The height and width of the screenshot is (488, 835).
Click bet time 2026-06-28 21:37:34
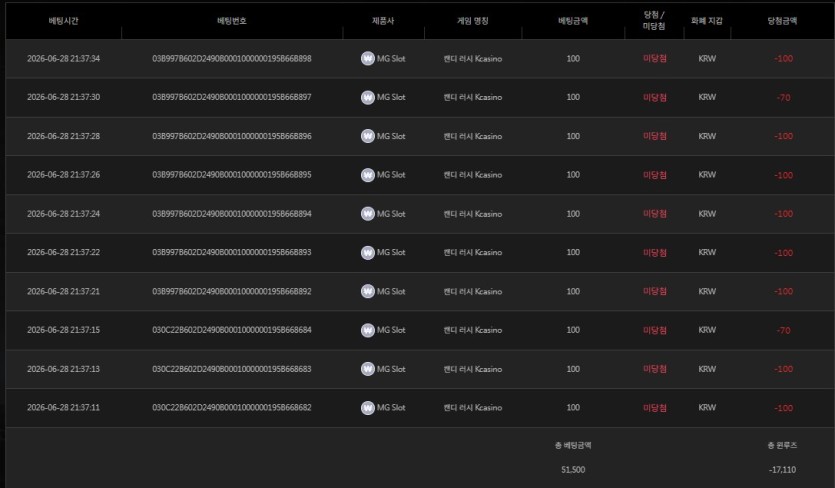[x=63, y=59]
